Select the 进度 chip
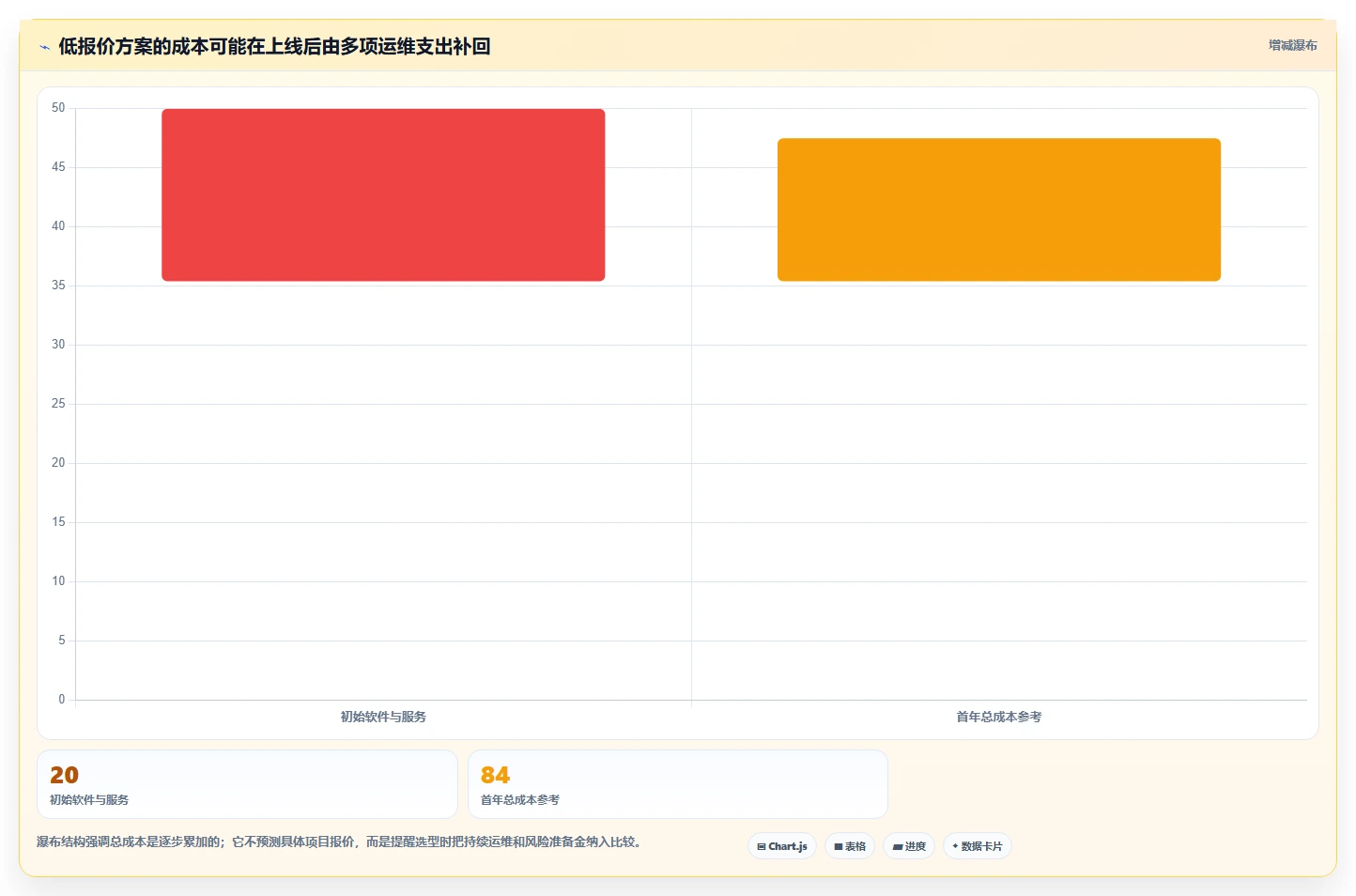The image size is (1356, 896). [x=909, y=846]
